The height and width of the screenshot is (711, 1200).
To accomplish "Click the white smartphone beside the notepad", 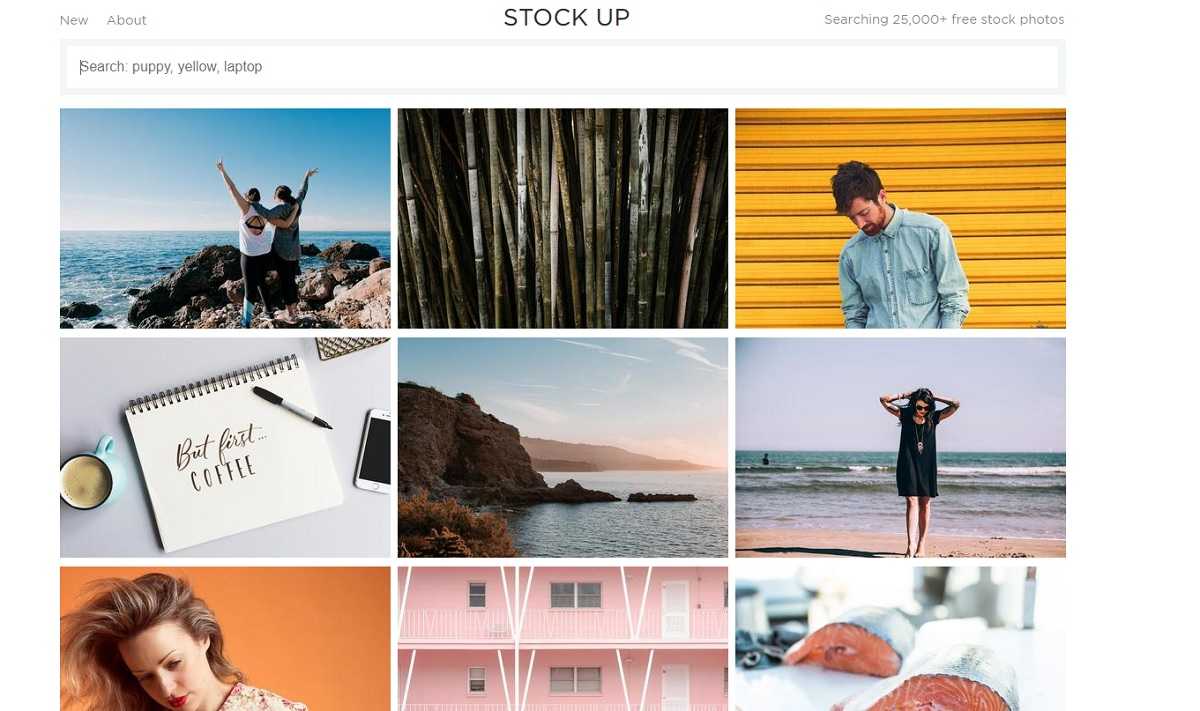I will click(373, 450).
